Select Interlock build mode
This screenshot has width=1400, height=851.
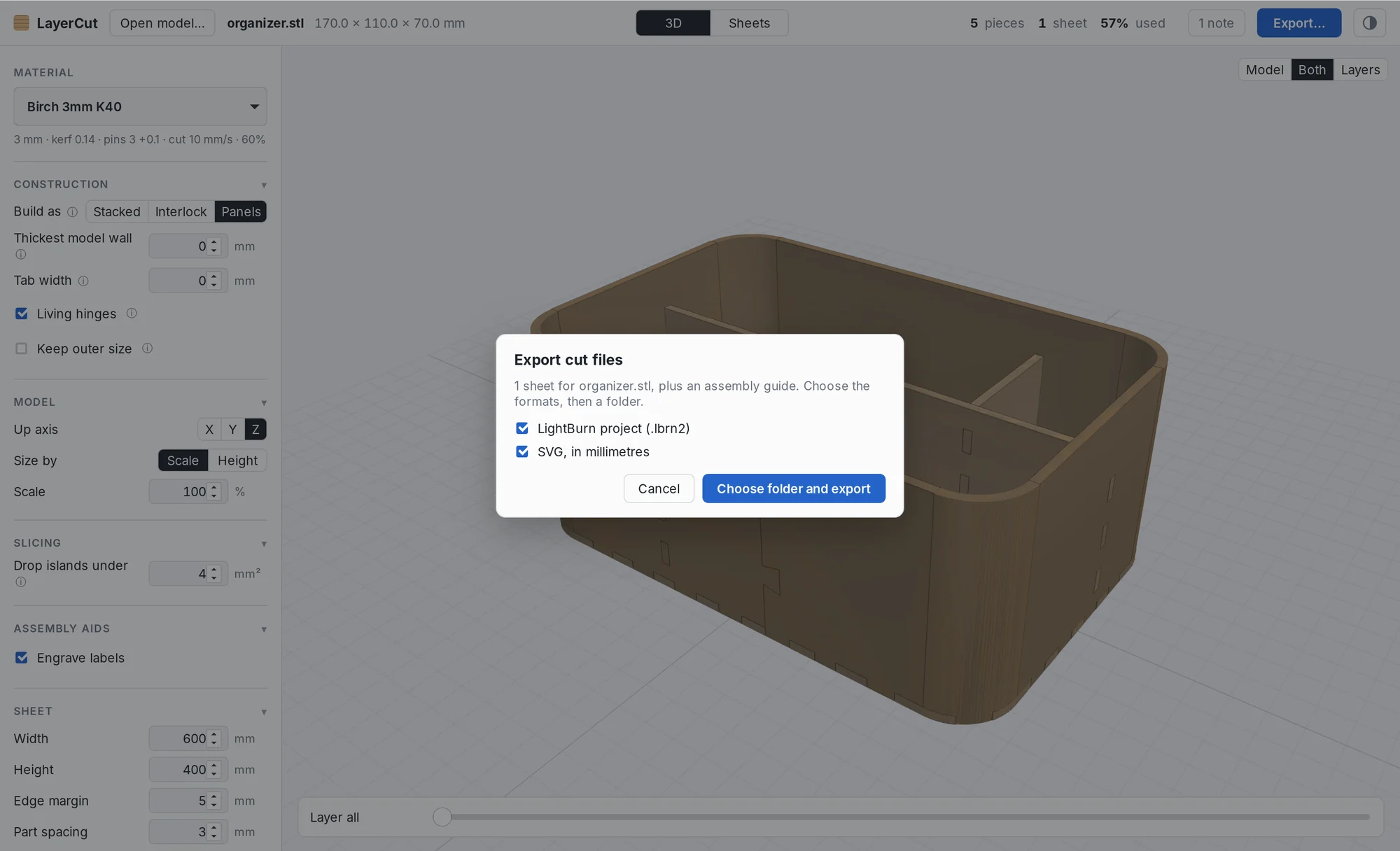(181, 211)
